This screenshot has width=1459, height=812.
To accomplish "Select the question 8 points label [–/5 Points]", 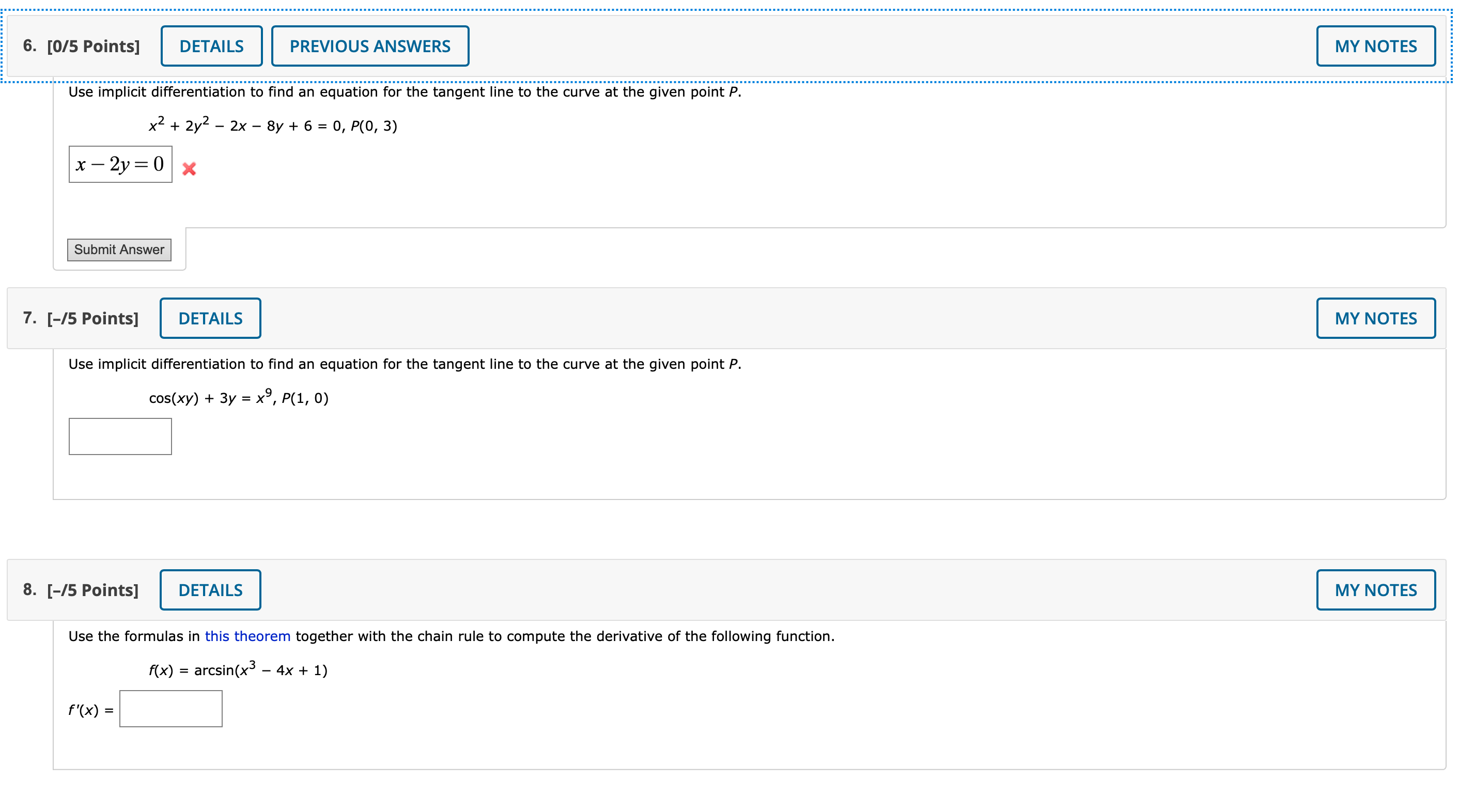I will 92,589.
